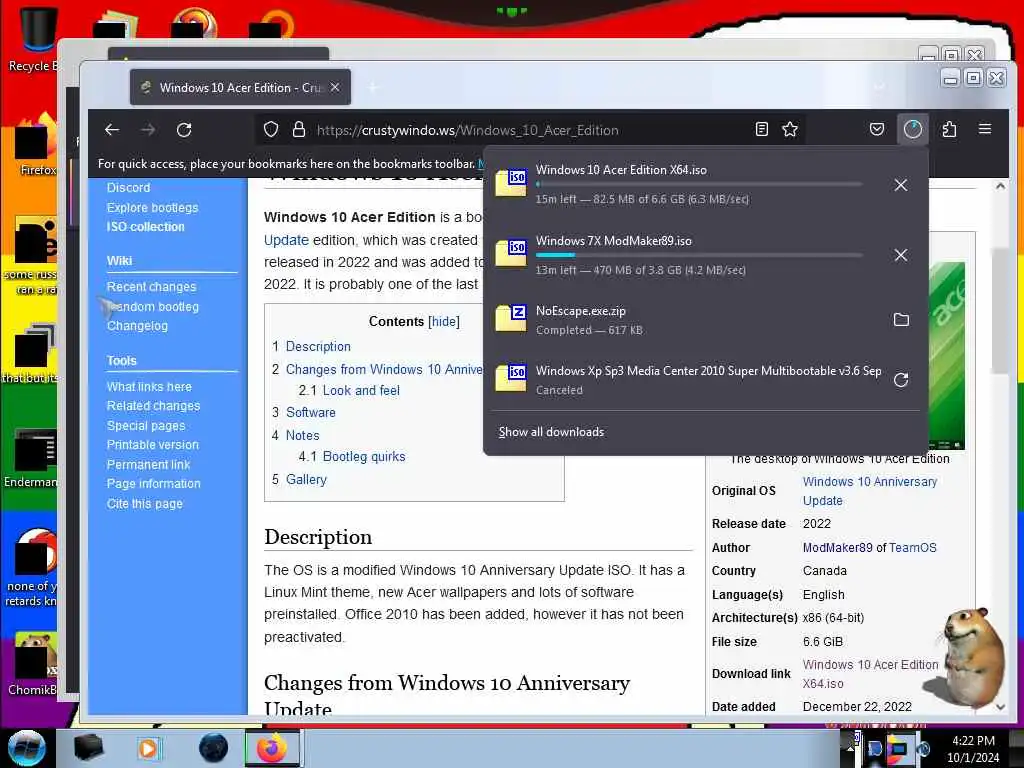Image resolution: width=1024 pixels, height=768 pixels.
Task: Click the site padlock security icon
Action: 299,129
